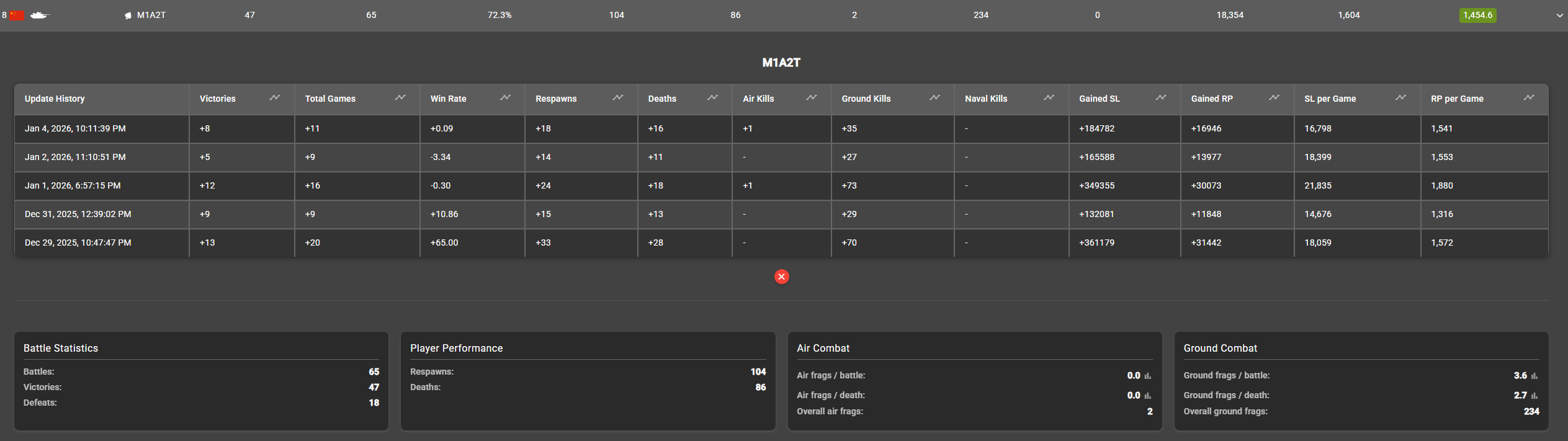The width and height of the screenshot is (1568, 441).
Task: Click the green 1,454.6 score badge
Action: coord(1477,15)
